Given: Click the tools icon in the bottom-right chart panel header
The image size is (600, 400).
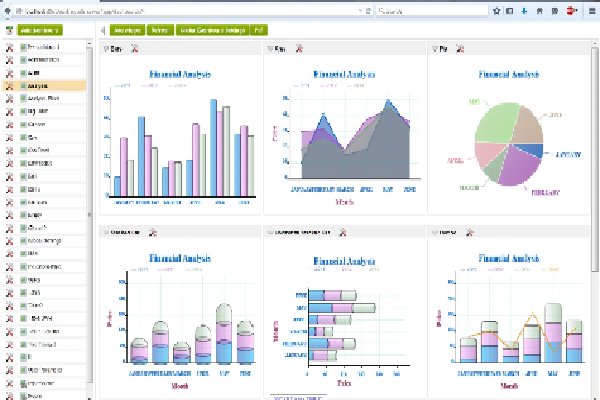Looking at the screenshot, I should click(466, 232).
